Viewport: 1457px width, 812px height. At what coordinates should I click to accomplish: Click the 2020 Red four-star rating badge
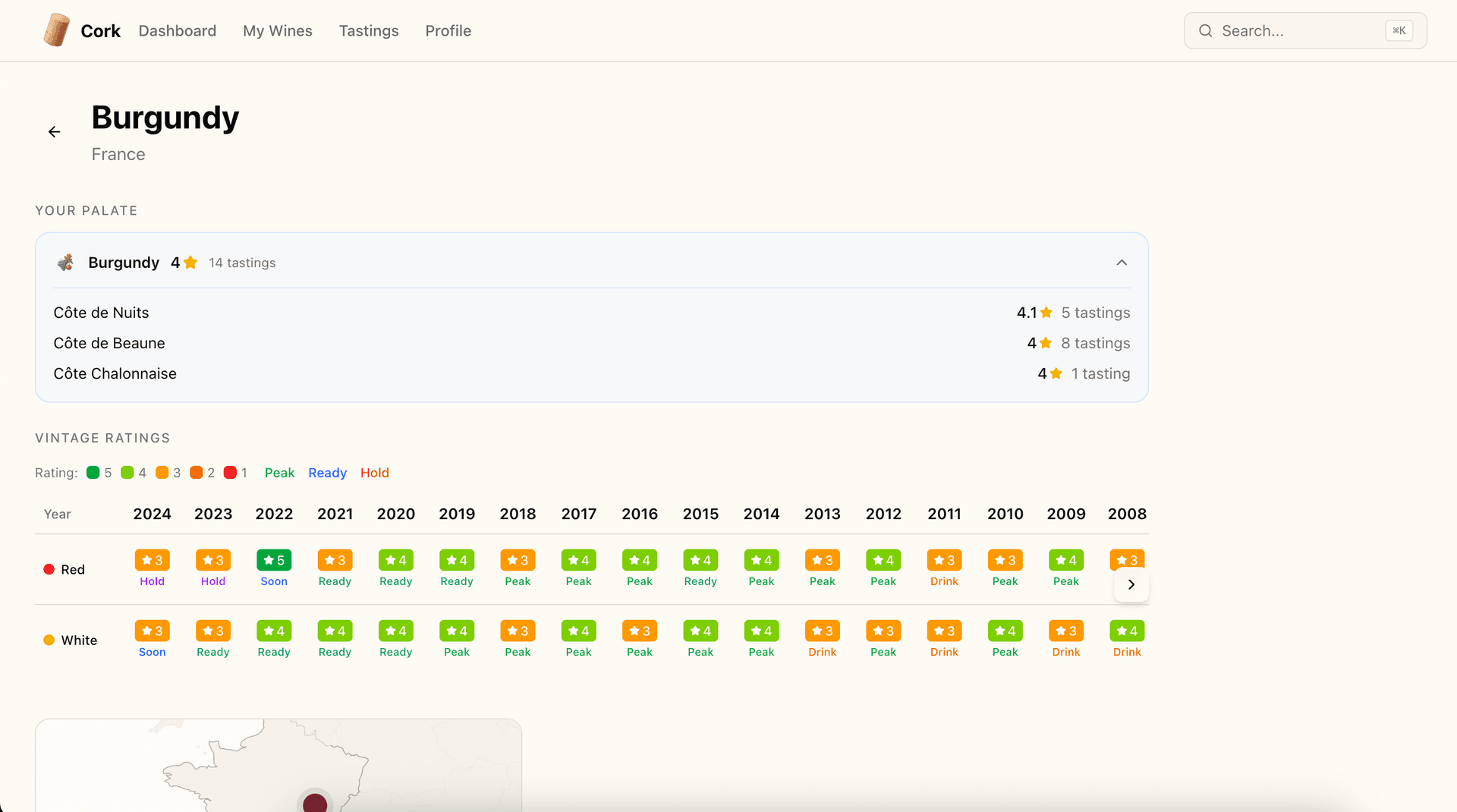point(395,560)
